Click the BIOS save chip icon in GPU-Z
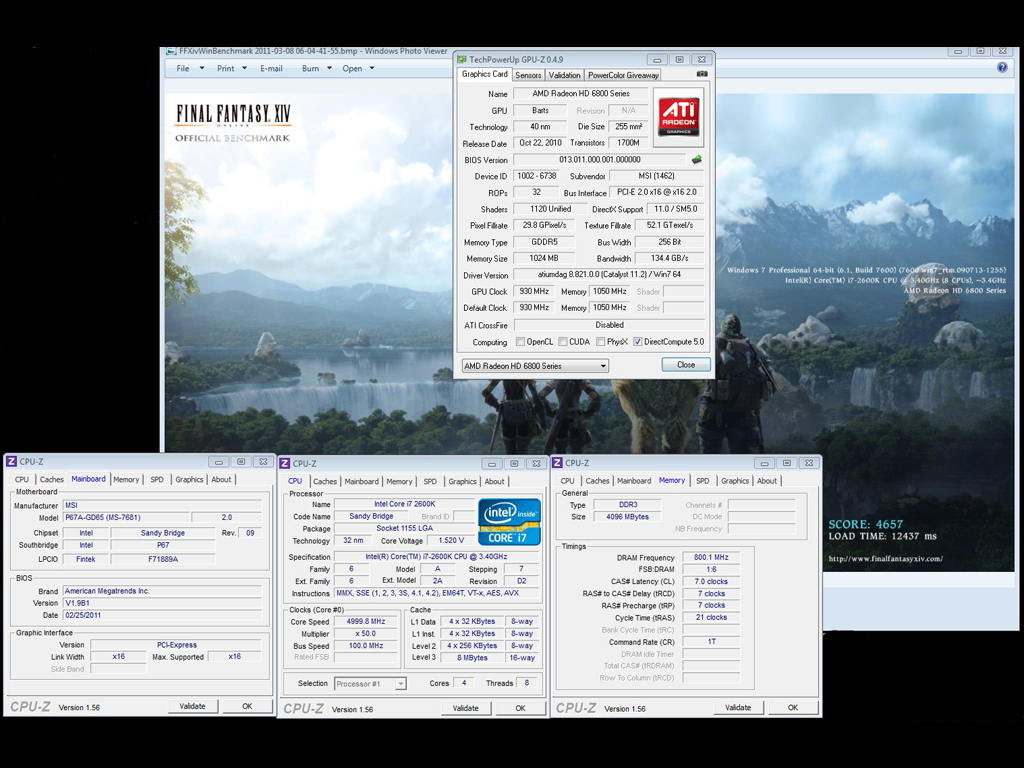 pyautogui.click(x=697, y=159)
